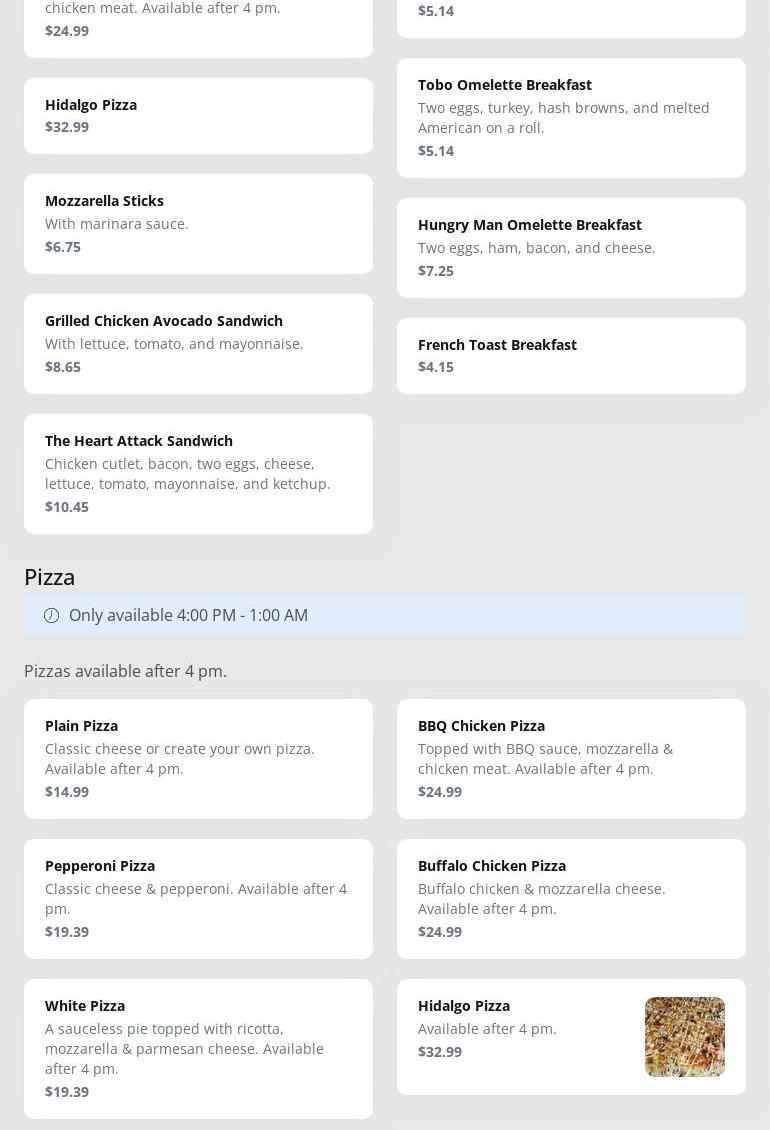Open the Hidalgo Pizza card above Mozzarella Sticks
The image size is (770, 1130).
tap(198, 115)
